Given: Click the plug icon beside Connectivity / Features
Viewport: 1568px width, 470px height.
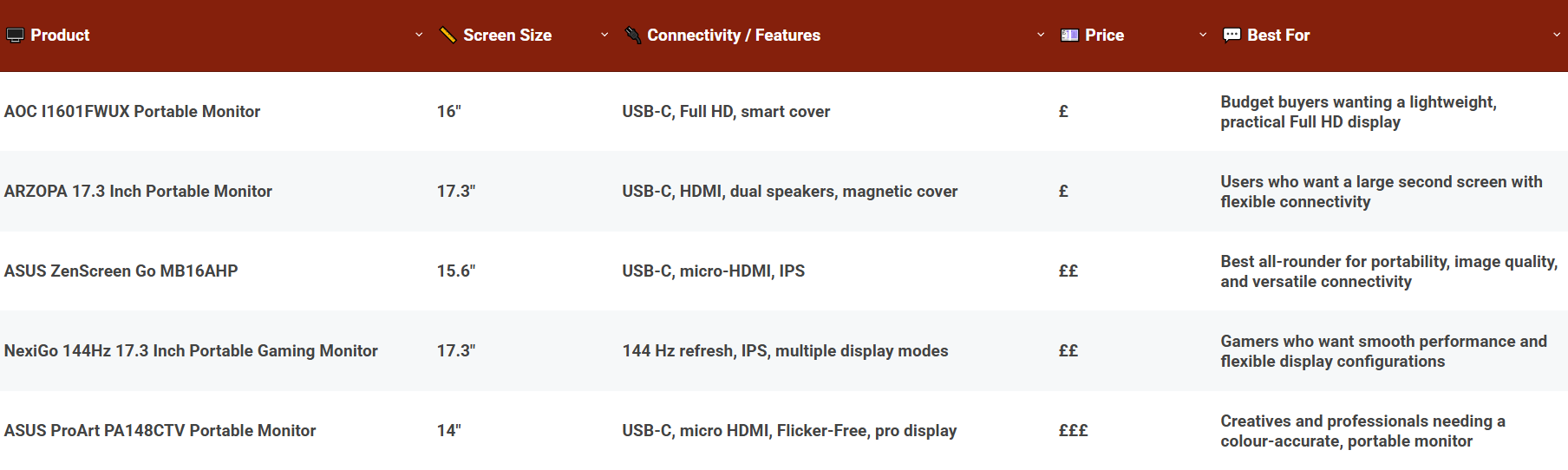Looking at the screenshot, I should (632, 36).
